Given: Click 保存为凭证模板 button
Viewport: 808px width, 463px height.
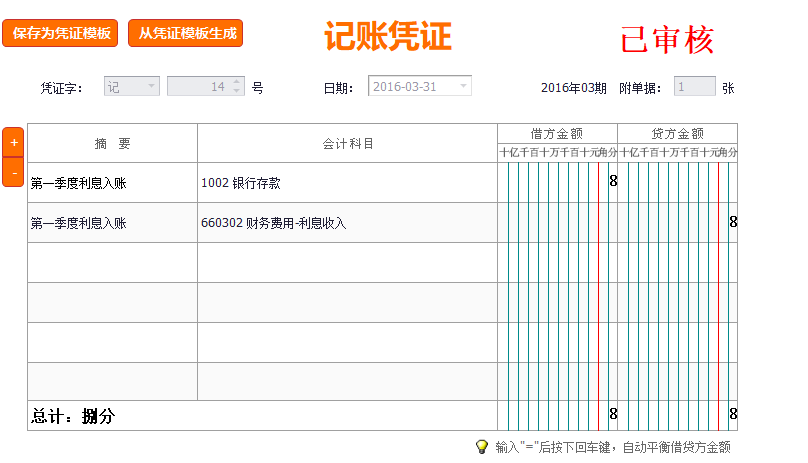Looking at the screenshot, I should pos(61,33).
